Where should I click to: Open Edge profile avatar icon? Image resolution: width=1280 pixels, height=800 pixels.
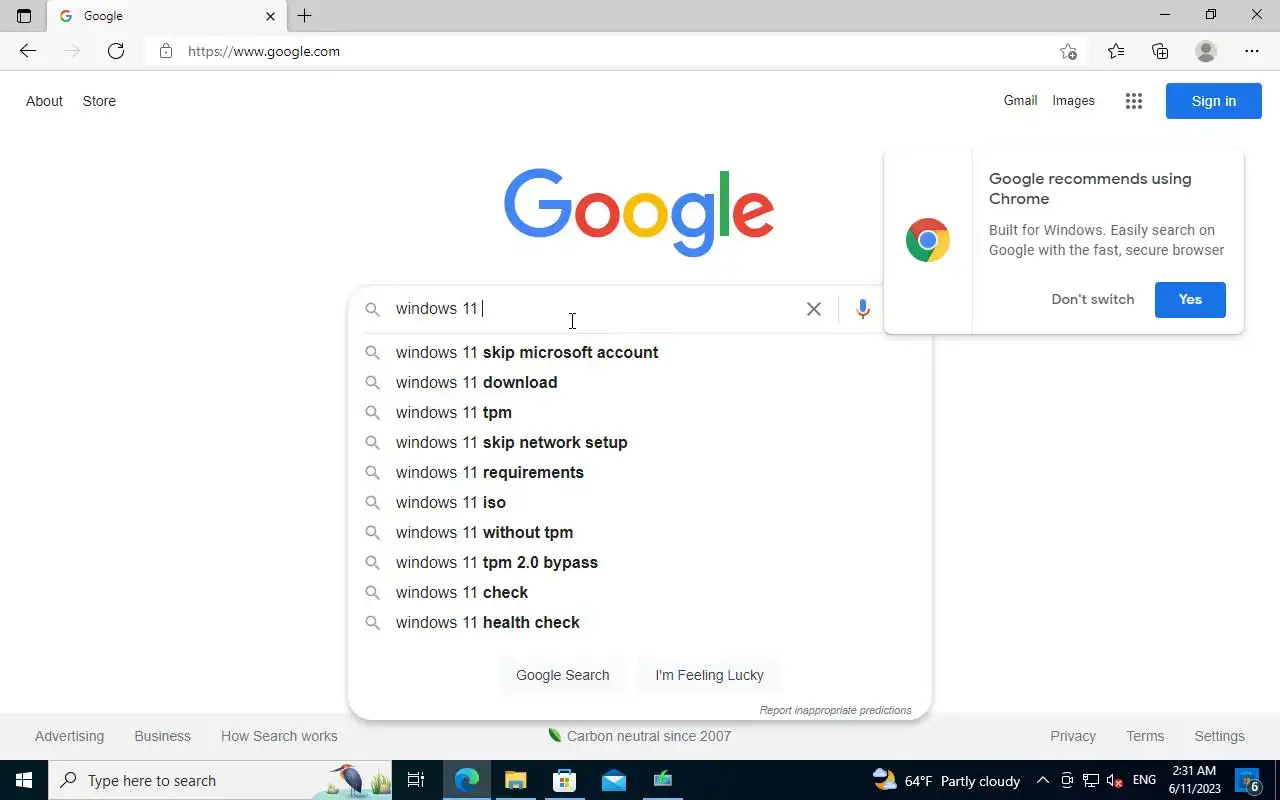click(1206, 51)
